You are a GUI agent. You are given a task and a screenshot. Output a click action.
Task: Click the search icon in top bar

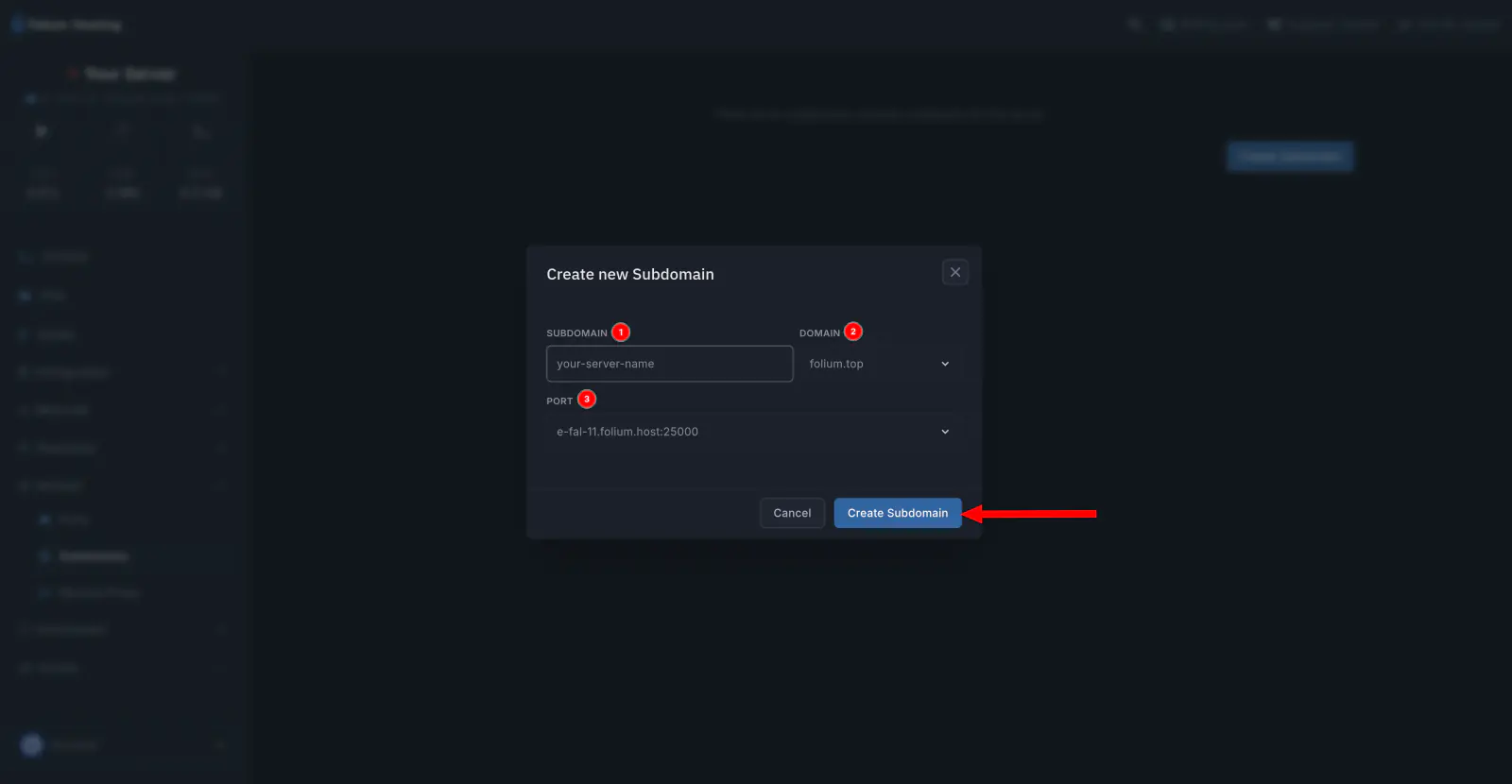point(1135,25)
